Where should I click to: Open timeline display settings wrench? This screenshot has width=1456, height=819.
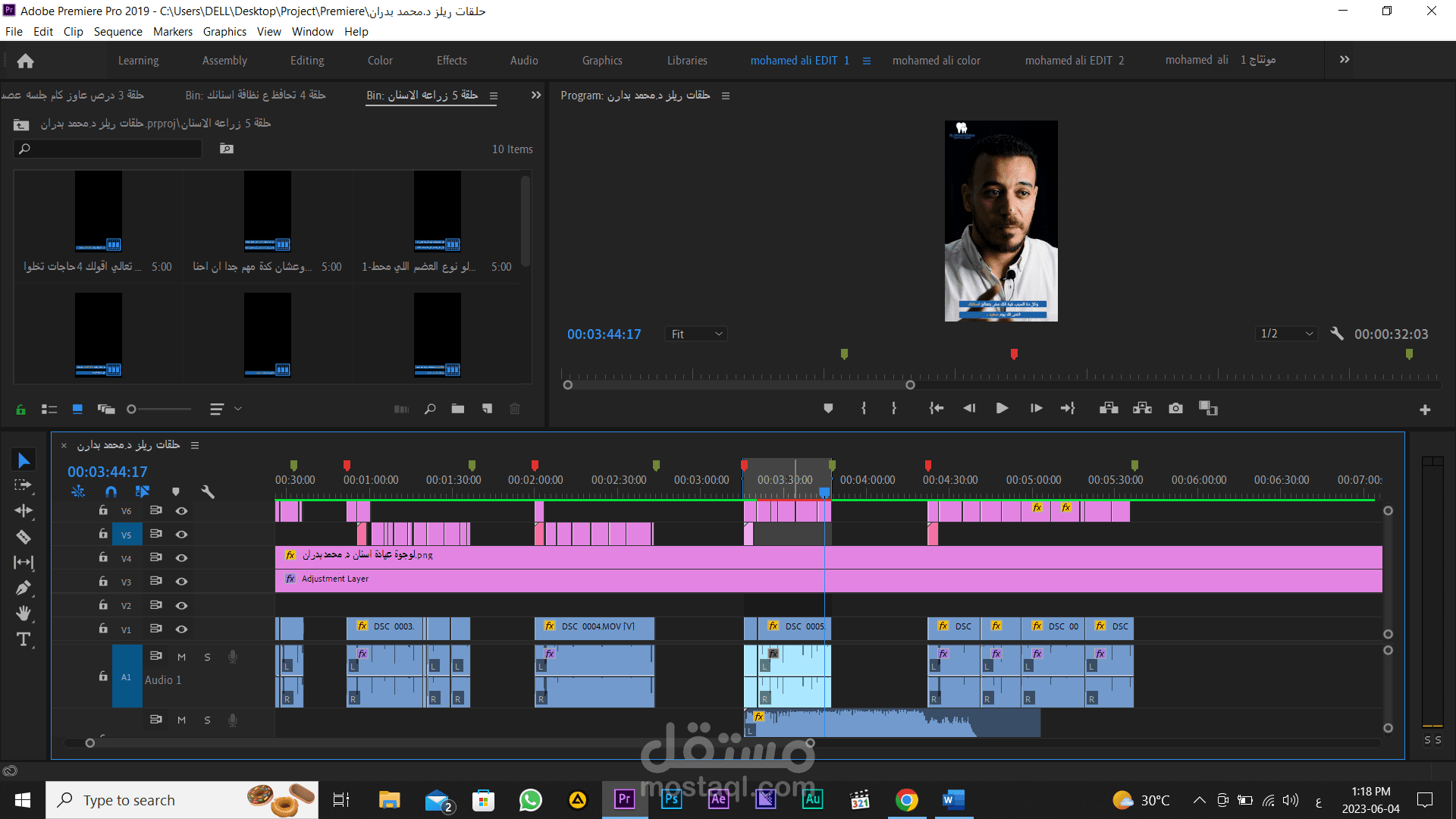208,491
